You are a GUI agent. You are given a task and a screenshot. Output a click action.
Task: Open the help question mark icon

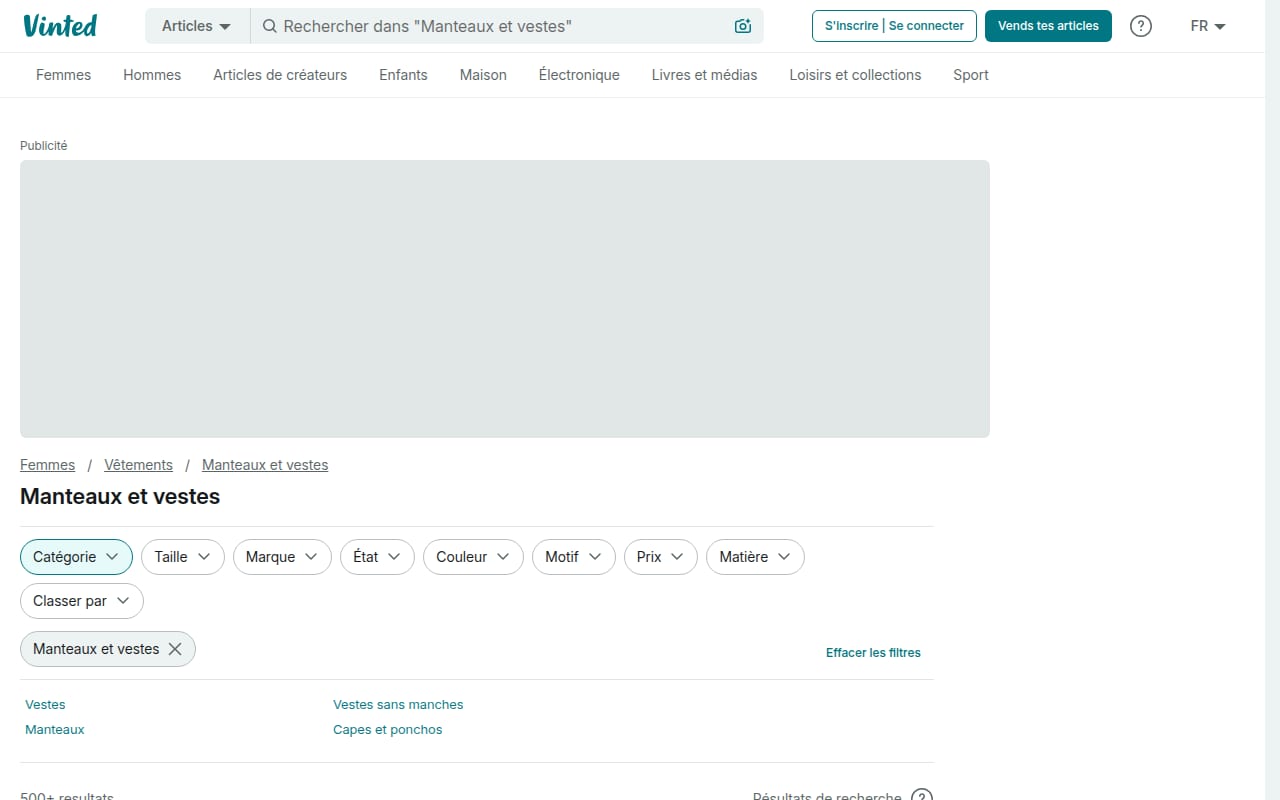[1141, 26]
